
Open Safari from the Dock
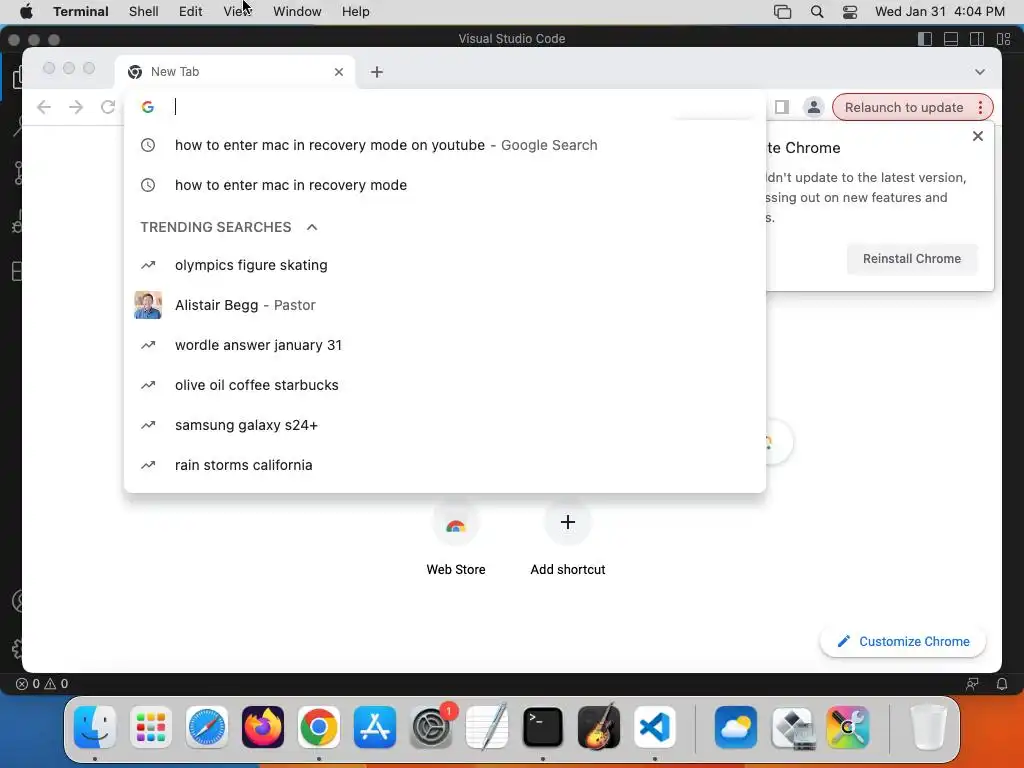[x=207, y=727]
